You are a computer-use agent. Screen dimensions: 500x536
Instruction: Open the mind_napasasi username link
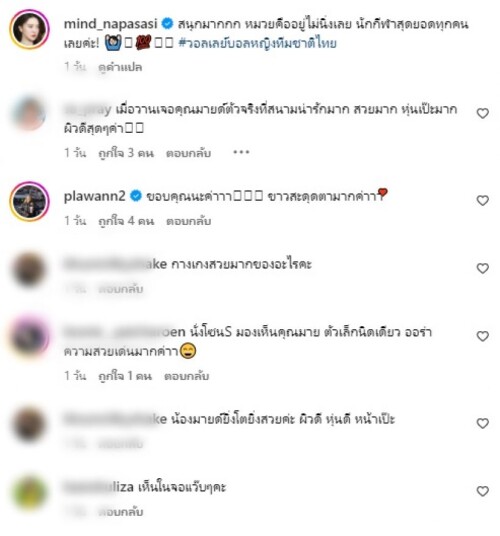pyautogui.click(x=111, y=24)
